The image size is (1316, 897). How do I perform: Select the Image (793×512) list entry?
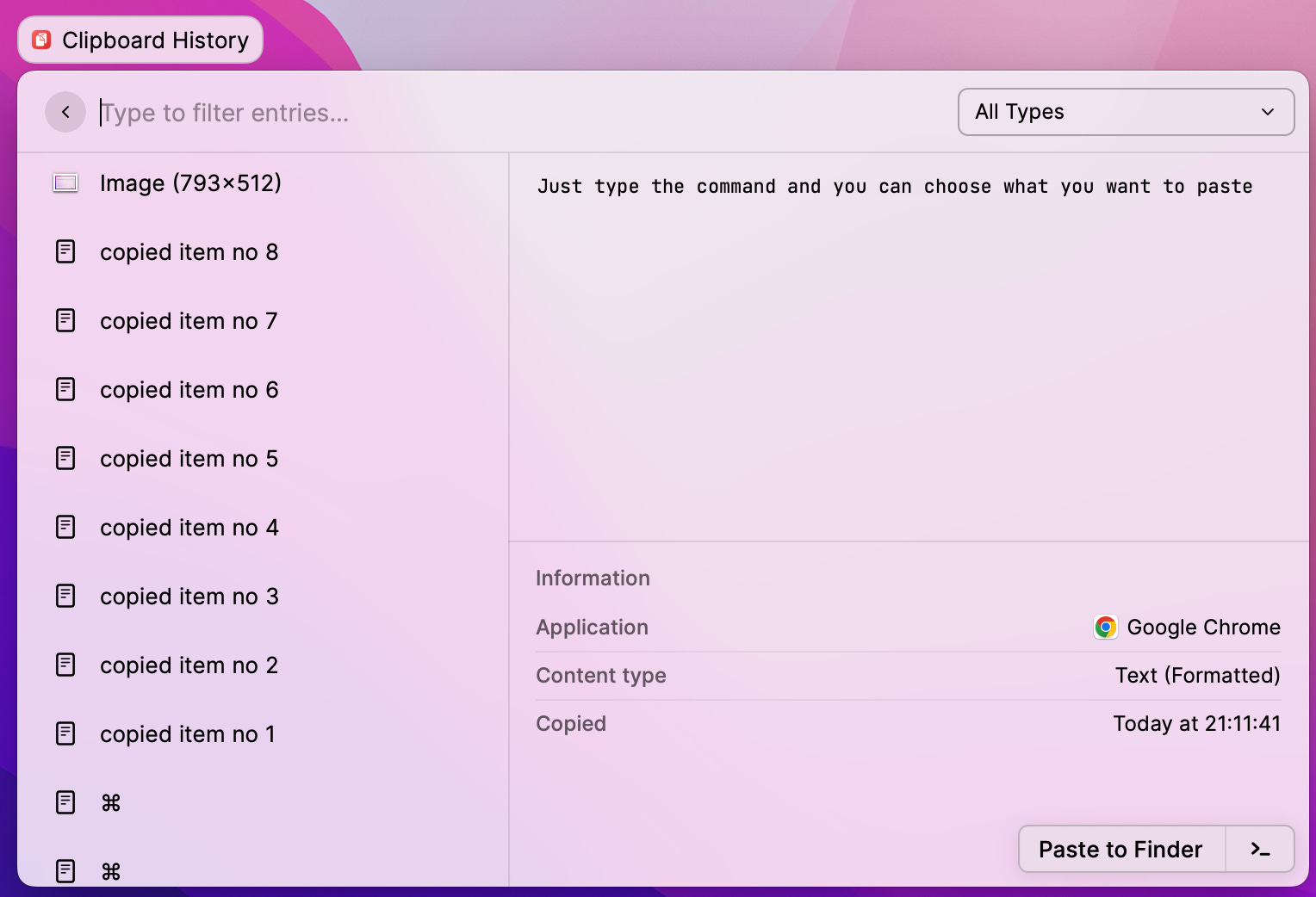click(x=190, y=182)
